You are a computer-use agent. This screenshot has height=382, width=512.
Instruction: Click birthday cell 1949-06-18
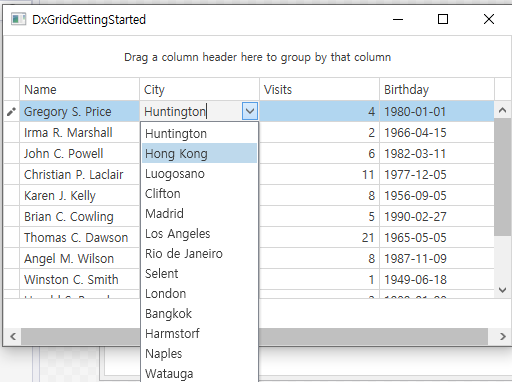(437, 279)
